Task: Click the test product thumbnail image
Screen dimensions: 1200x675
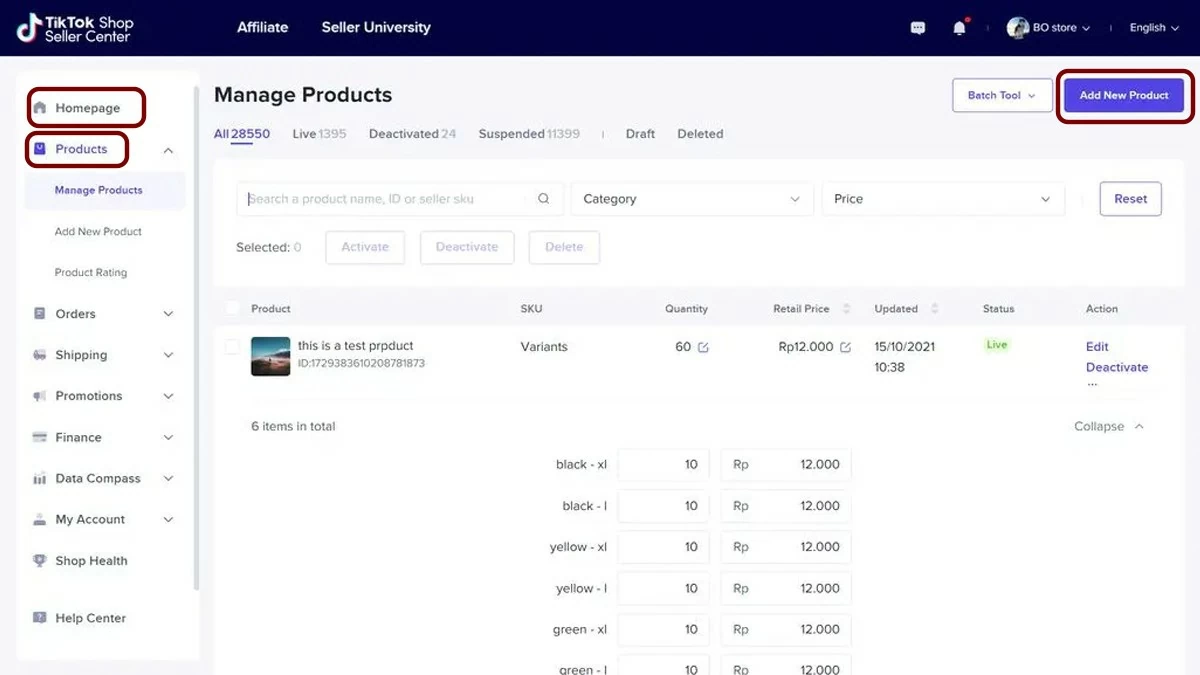Action: pos(270,356)
